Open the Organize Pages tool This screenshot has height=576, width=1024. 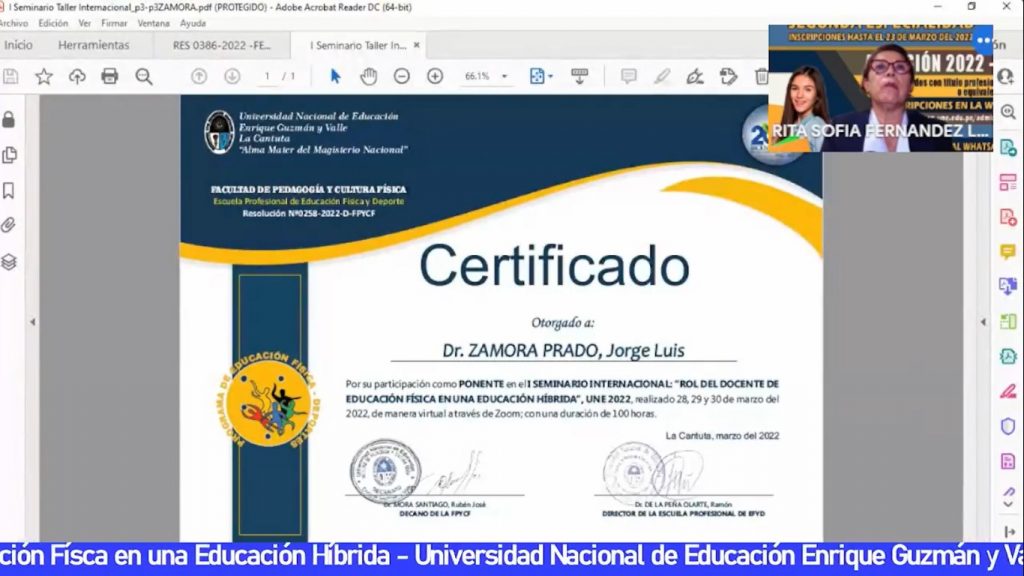tap(1008, 321)
